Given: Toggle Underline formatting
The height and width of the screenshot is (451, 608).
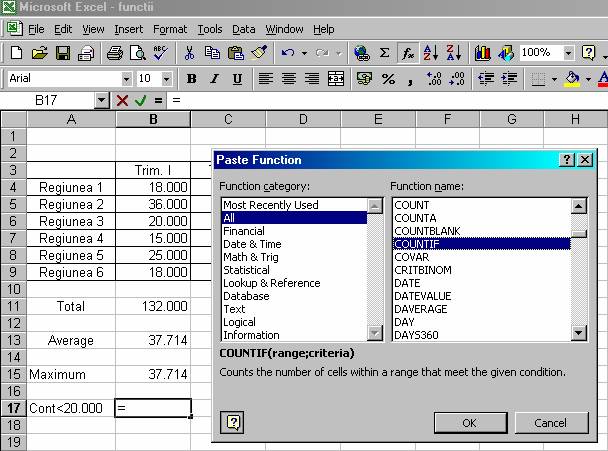Looking at the screenshot, I should pyautogui.click(x=237, y=78).
